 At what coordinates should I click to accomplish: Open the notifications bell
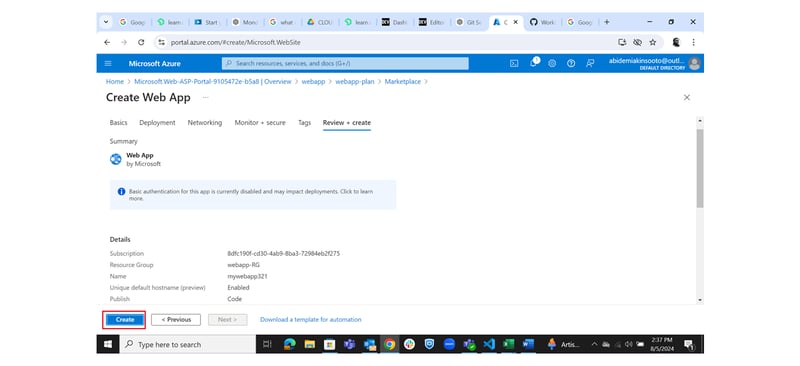[533, 63]
